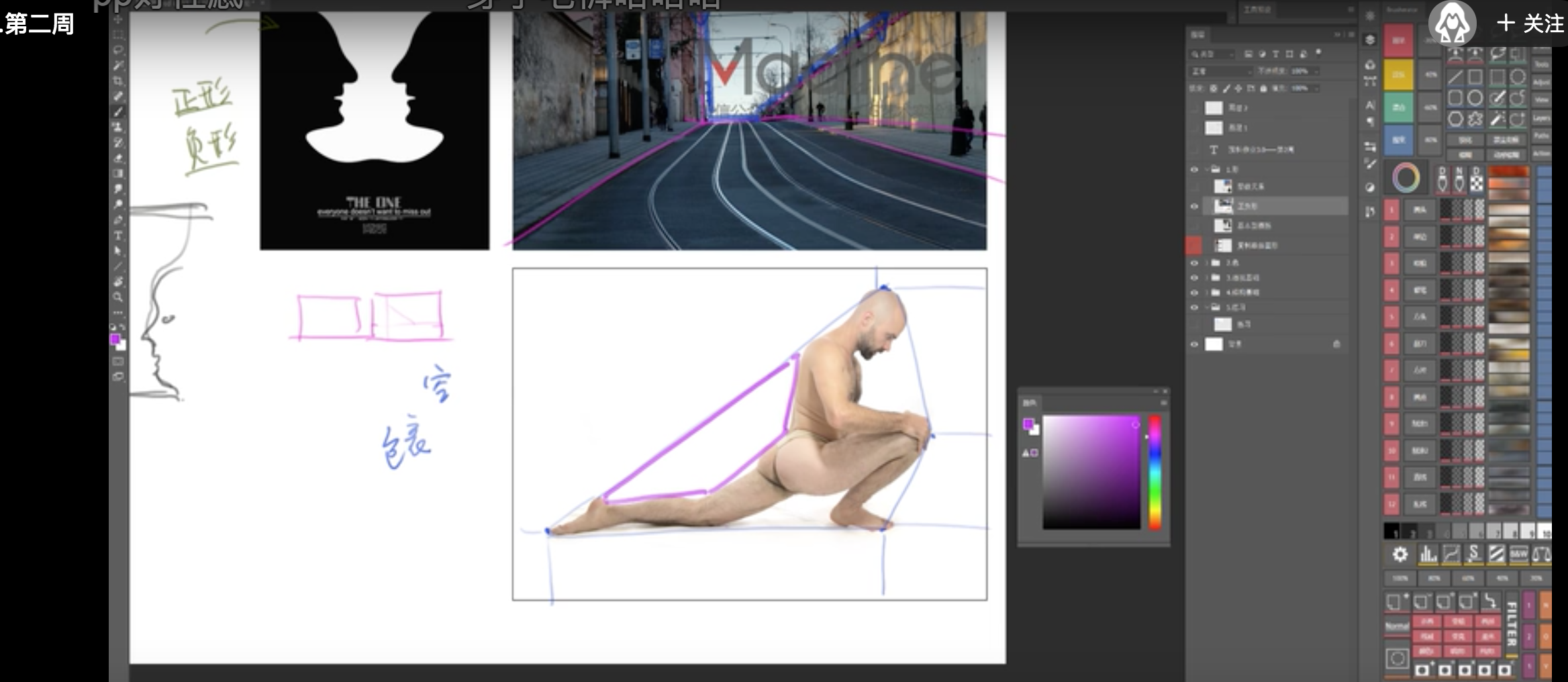
Task: Switch to the Paths tab
Action: pyautogui.click(x=1541, y=136)
